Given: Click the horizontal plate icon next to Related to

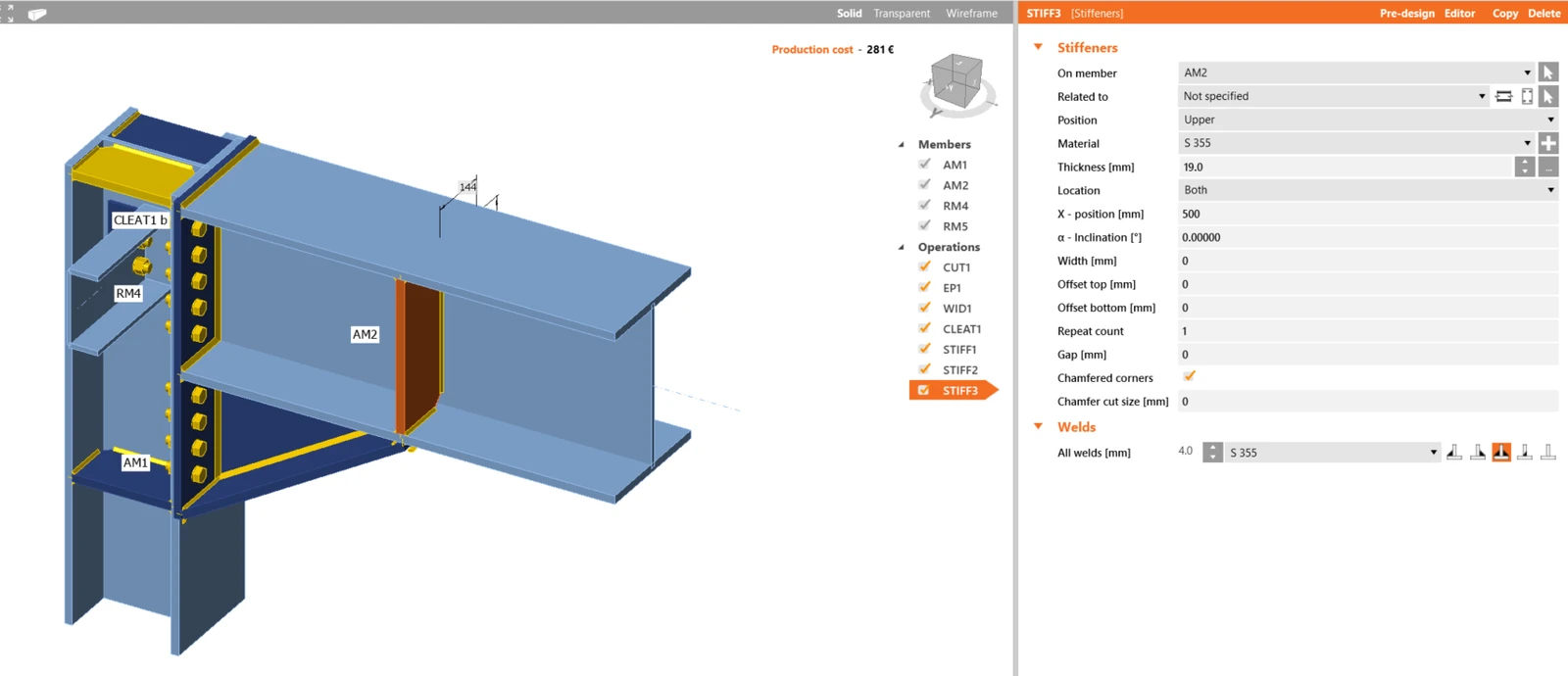Looking at the screenshot, I should click(1503, 96).
